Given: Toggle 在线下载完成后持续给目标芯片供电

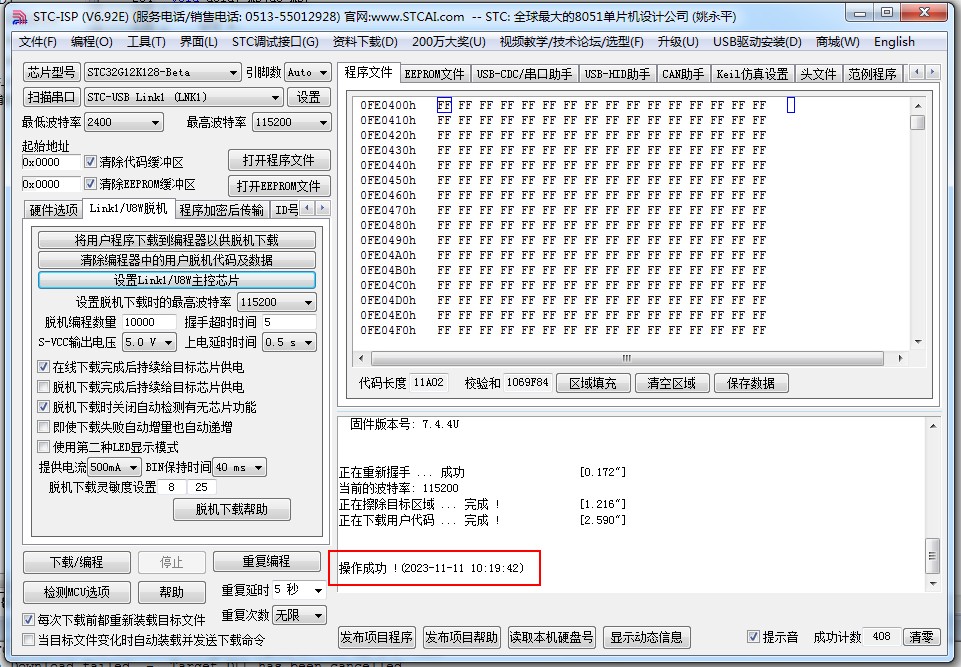Looking at the screenshot, I should point(44,367).
